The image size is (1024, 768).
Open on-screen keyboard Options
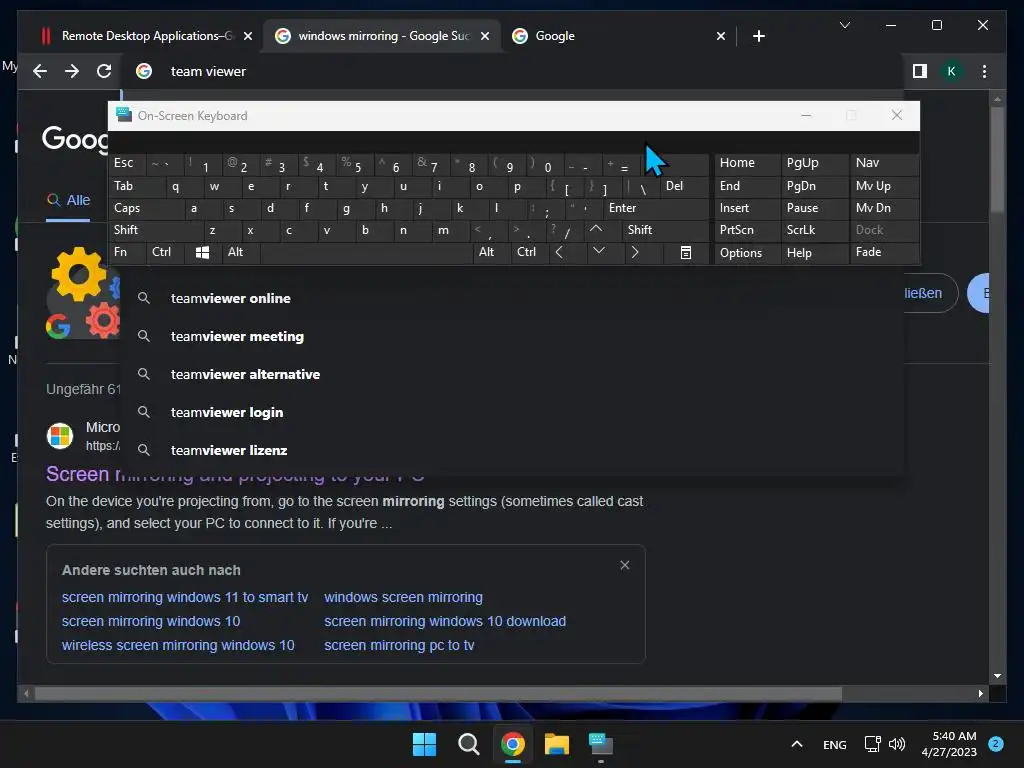(x=747, y=253)
